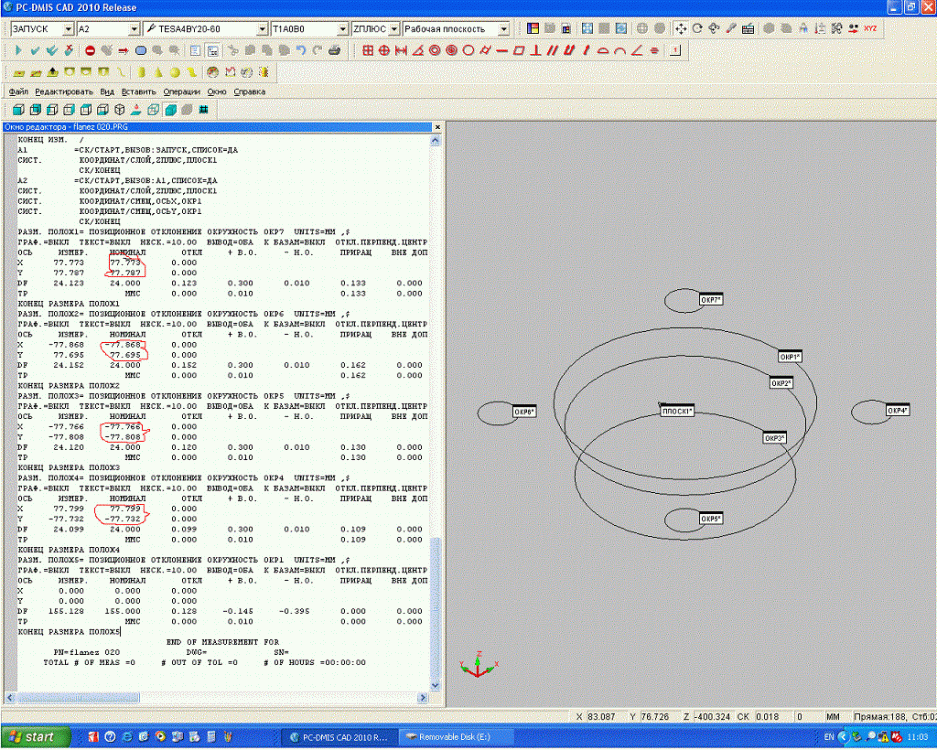
Task: Click the view setup colored squares icon
Action: (x=532, y=28)
